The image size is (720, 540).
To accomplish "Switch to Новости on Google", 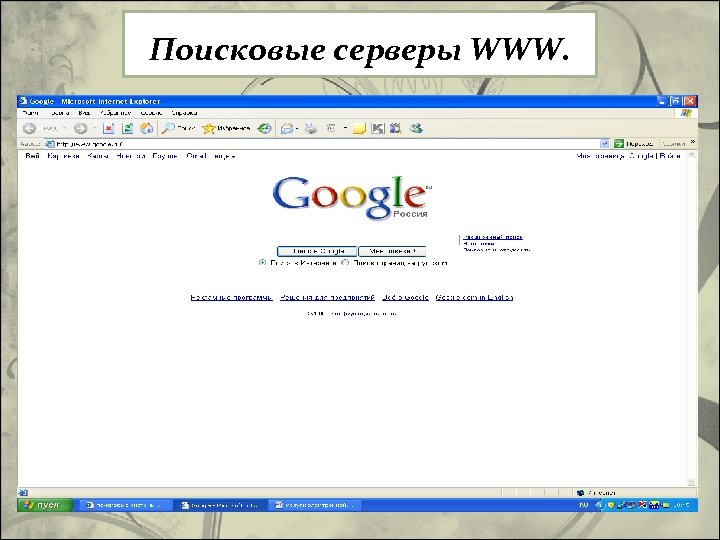I will tap(130, 156).
